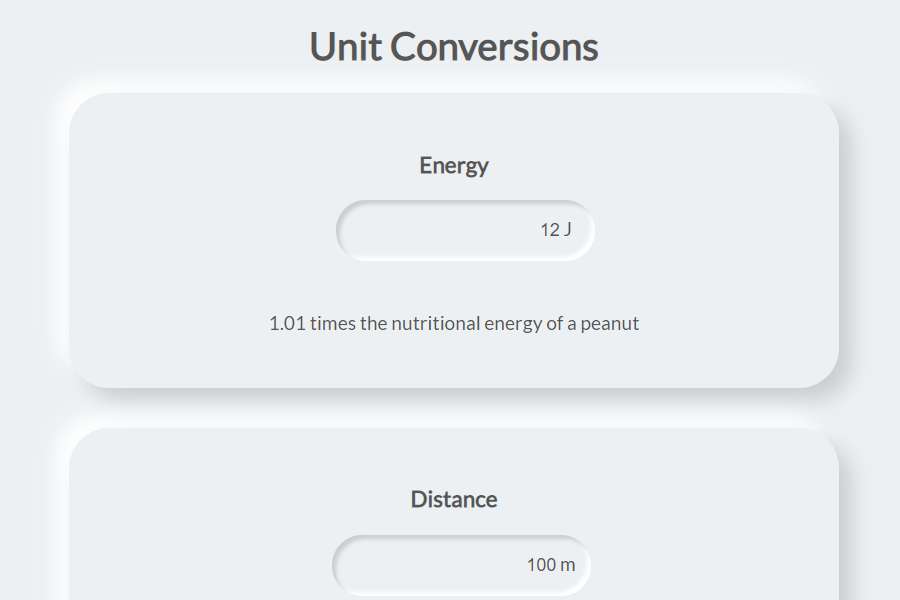The height and width of the screenshot is (600, 900).
Task: Click the Energy section heading
Action: point(453,165)
